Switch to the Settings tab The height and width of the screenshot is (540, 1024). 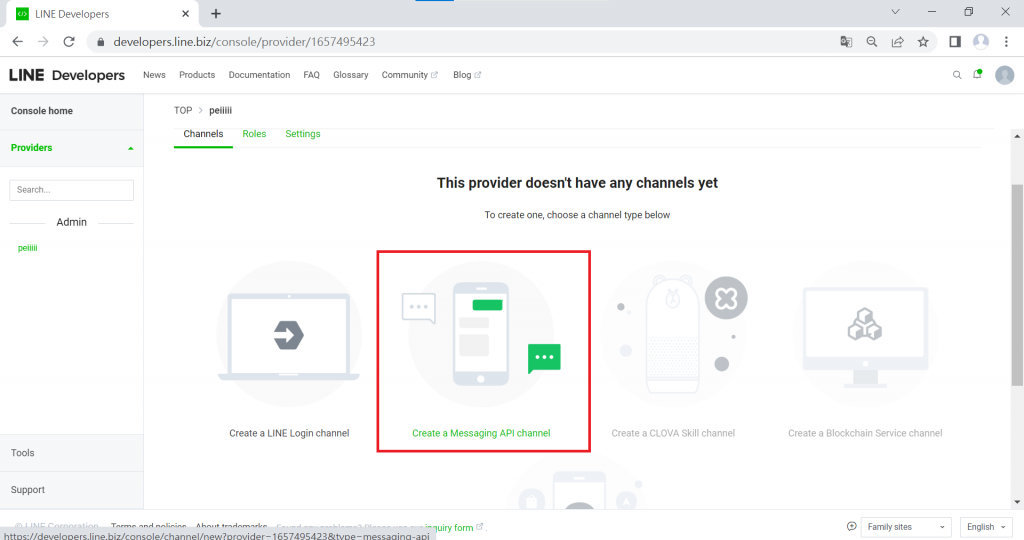pos(303,134)
